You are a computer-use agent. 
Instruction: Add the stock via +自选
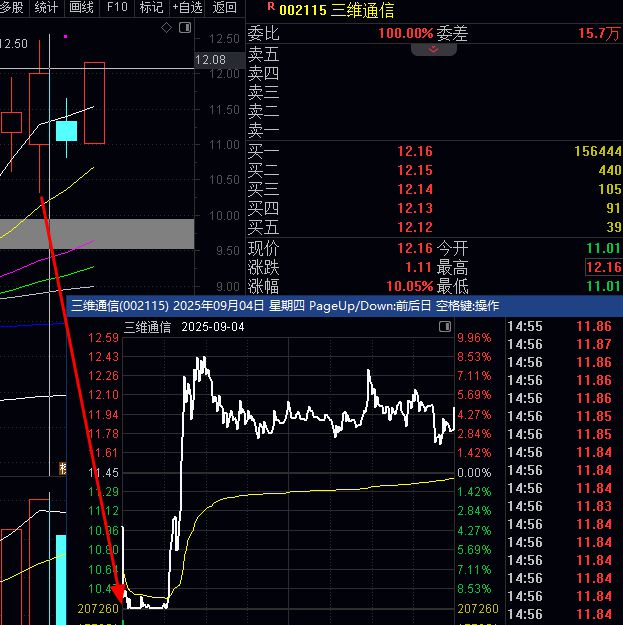click(187, 7)
